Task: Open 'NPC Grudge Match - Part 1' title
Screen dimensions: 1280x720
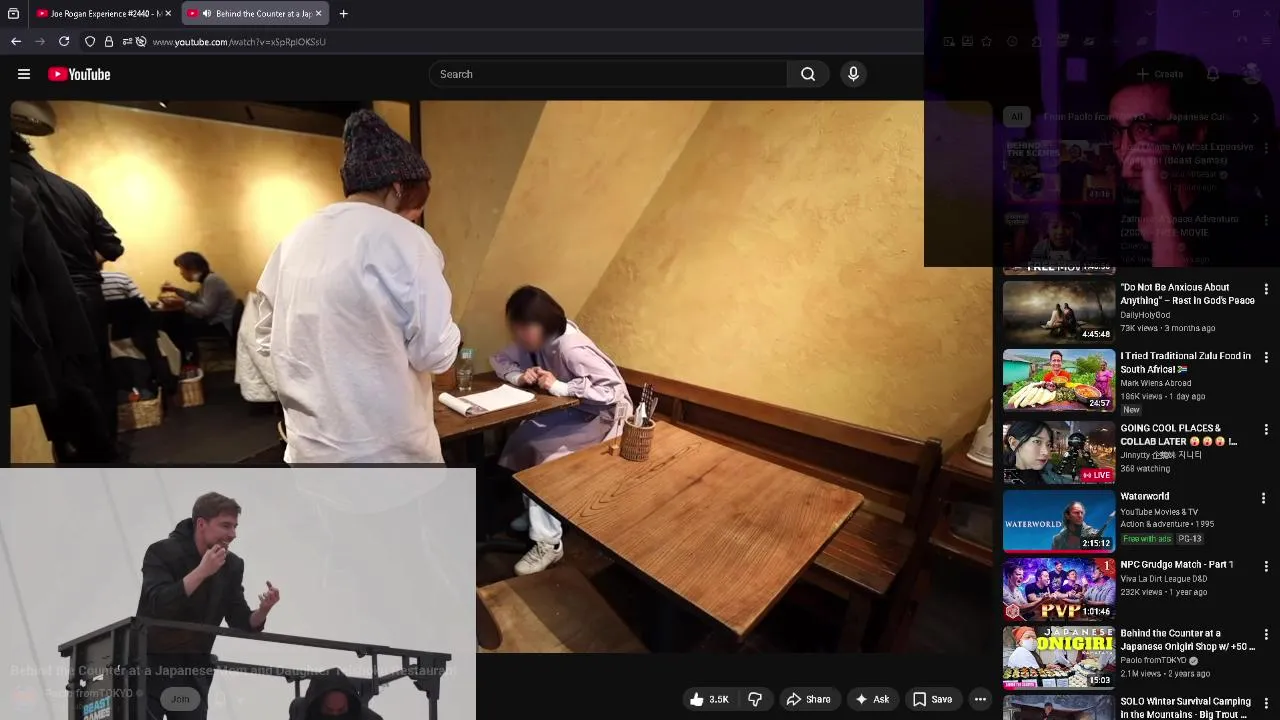Action: click(1176, 564)
